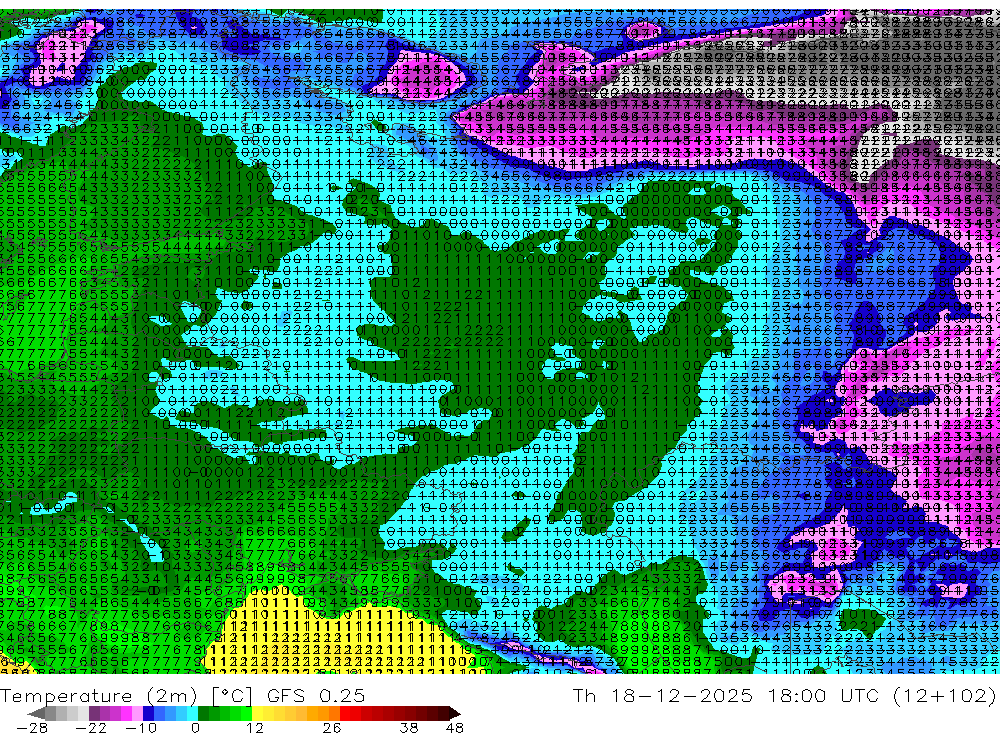Viewport: 1000px width, 733px height.
Task: Click the gray left-pointing arrow end of the color scale
Action: pos(37,713)
